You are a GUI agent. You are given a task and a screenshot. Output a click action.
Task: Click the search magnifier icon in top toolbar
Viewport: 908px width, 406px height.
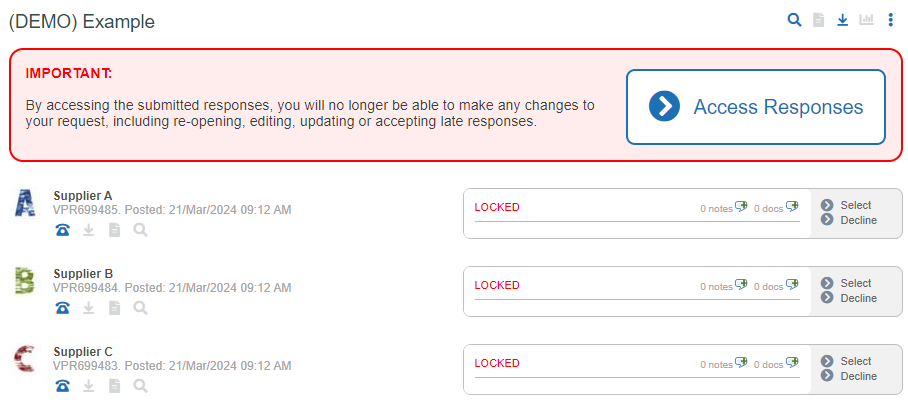click(x=794, y=20)
